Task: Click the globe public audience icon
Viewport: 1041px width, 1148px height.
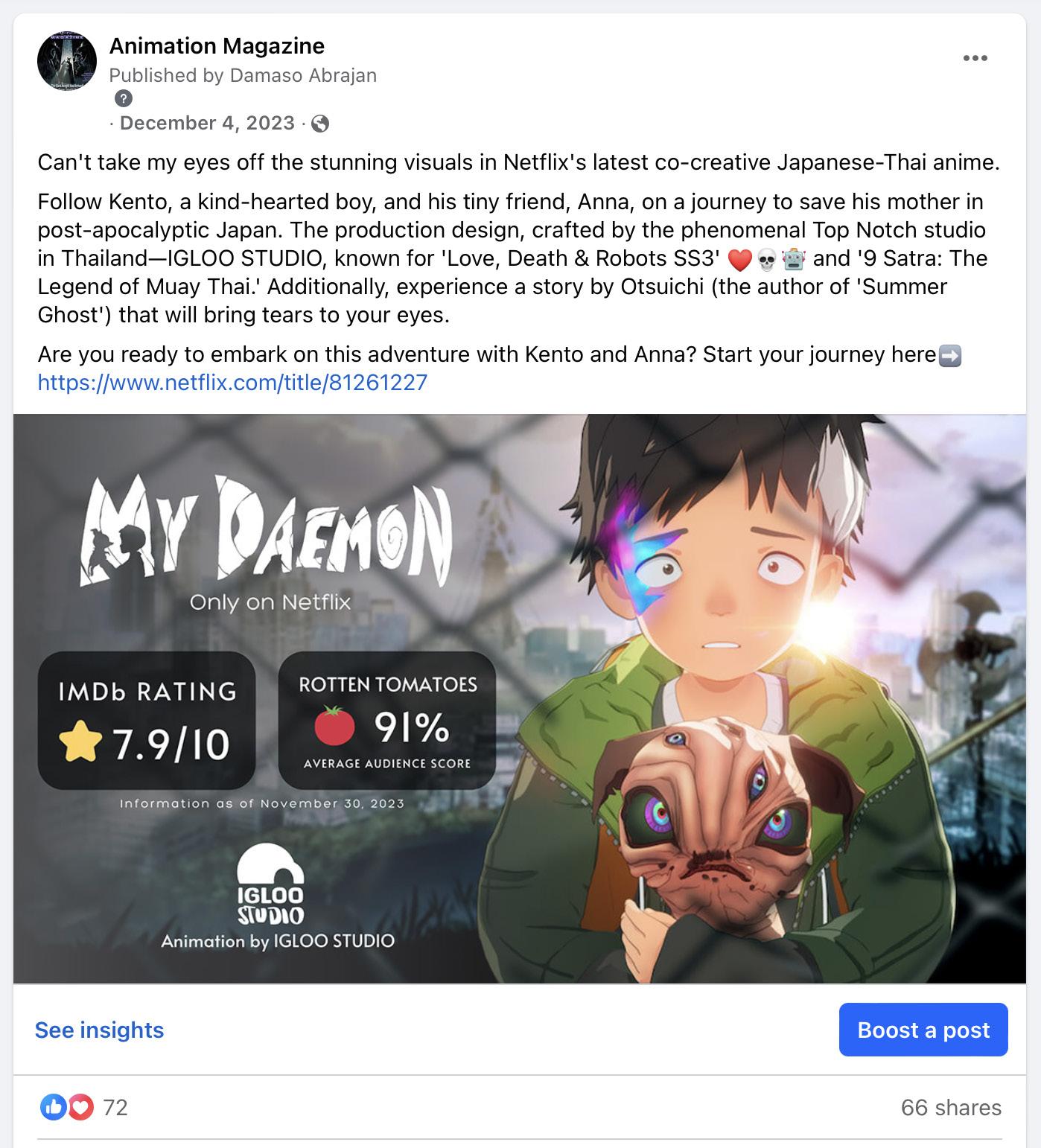Action: (320, 124)
